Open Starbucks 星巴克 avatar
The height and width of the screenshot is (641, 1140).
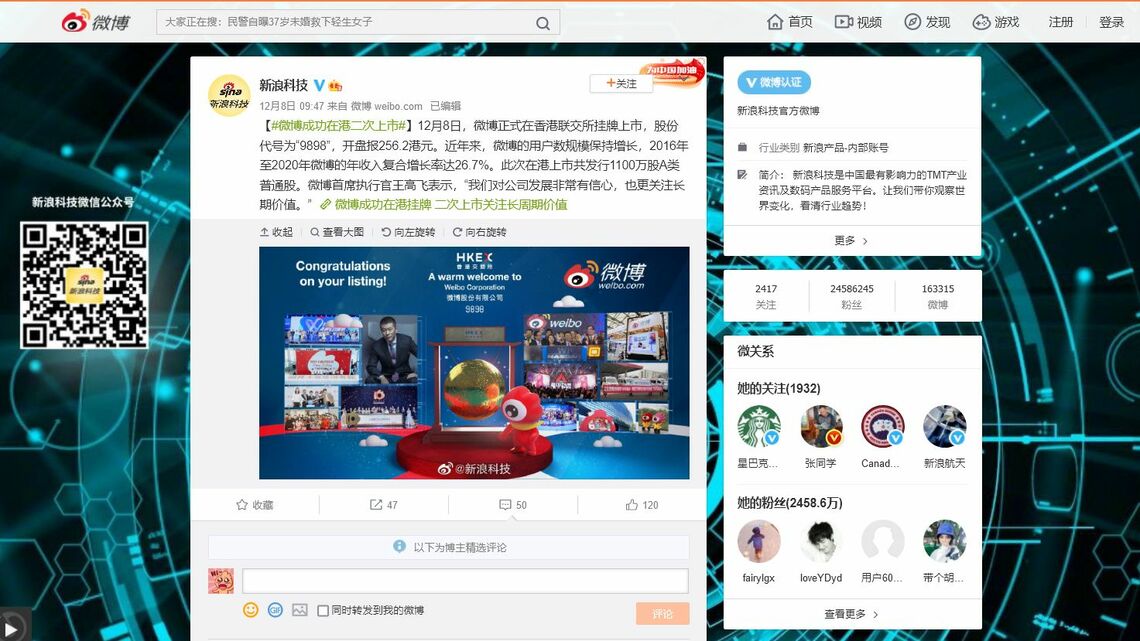pos(758,427)
